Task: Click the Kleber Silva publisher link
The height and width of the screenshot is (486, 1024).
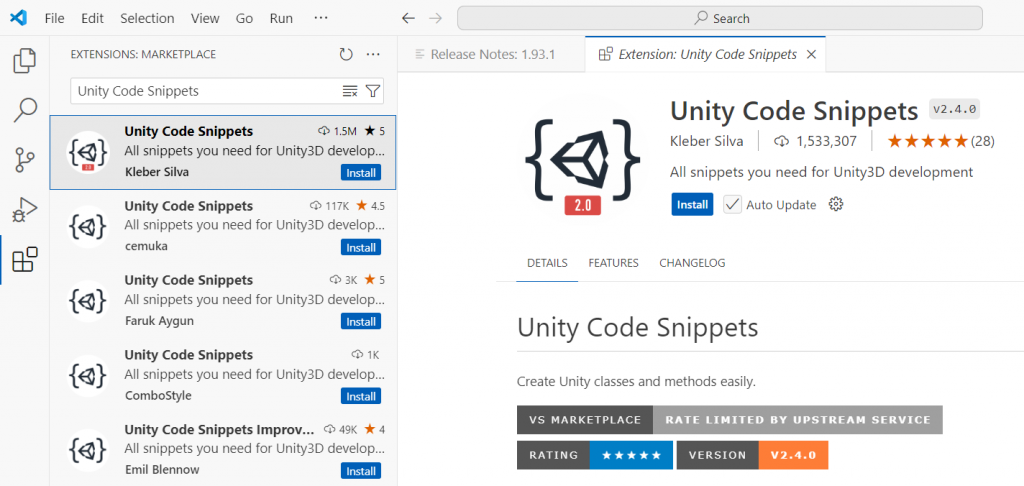Action: [x=707, y=141]
